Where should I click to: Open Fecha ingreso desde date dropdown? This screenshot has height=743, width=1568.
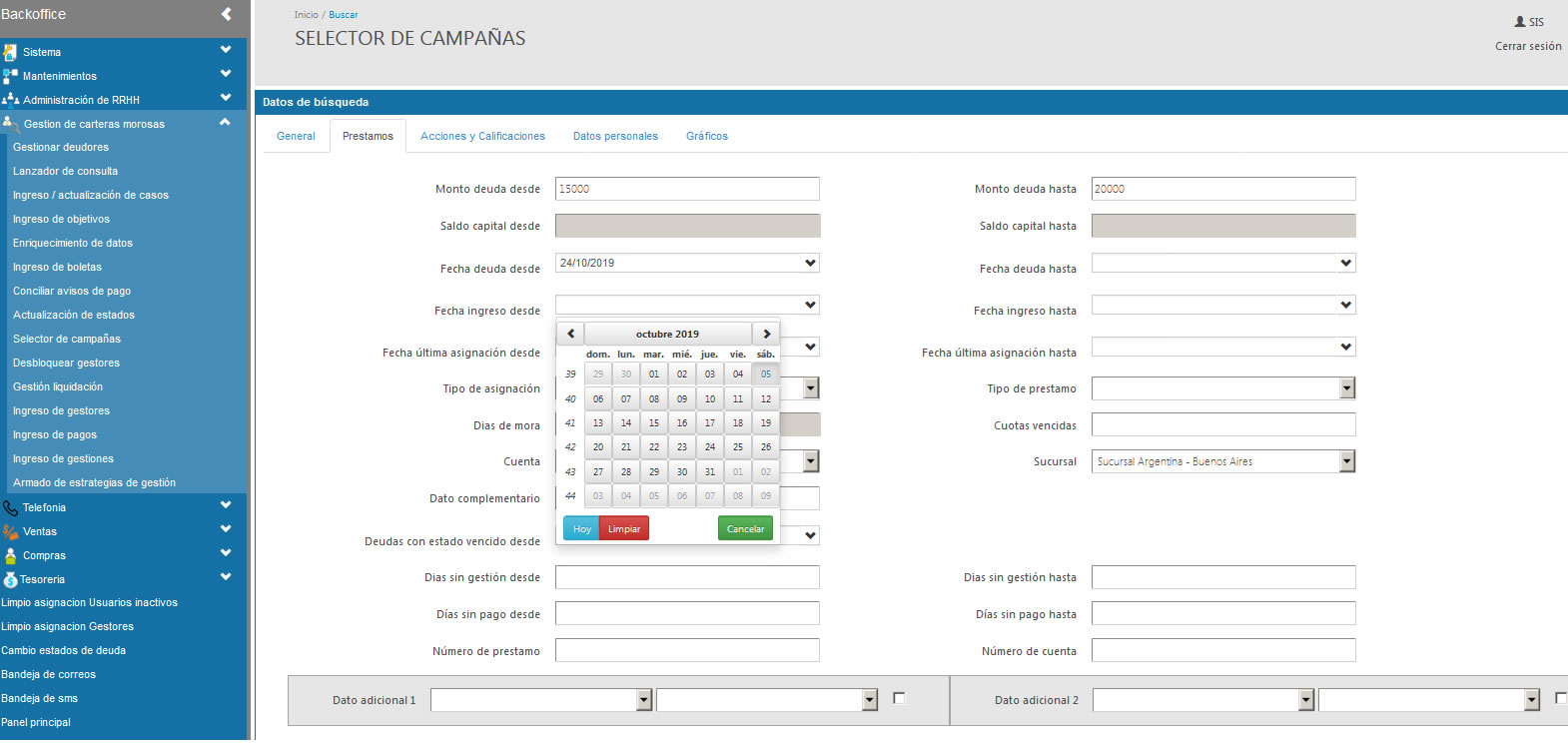810,305
